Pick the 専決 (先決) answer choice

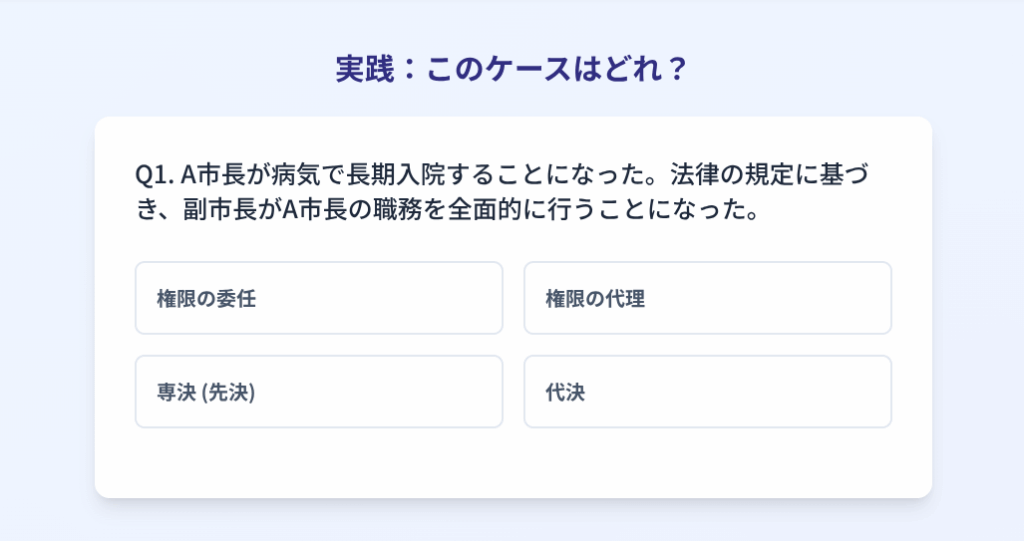click(x=318, y=392)
